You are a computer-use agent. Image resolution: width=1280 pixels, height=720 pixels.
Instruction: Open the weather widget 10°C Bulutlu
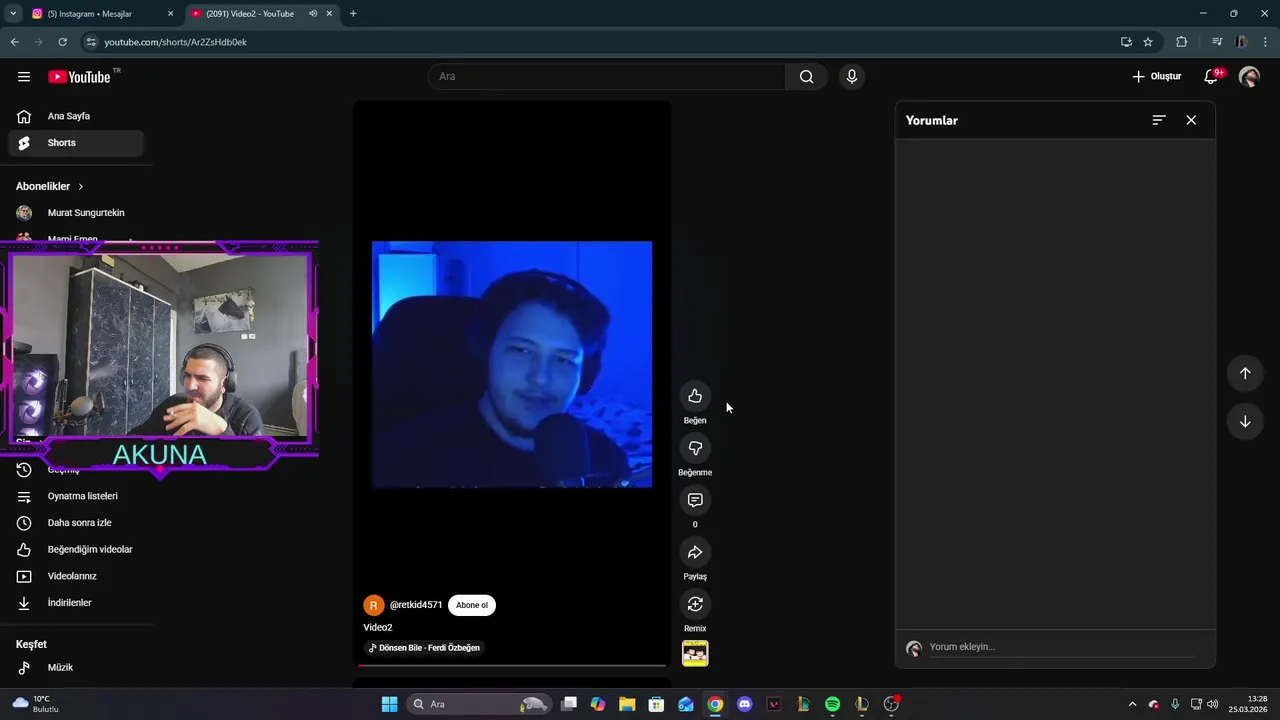tap(35, 704)
